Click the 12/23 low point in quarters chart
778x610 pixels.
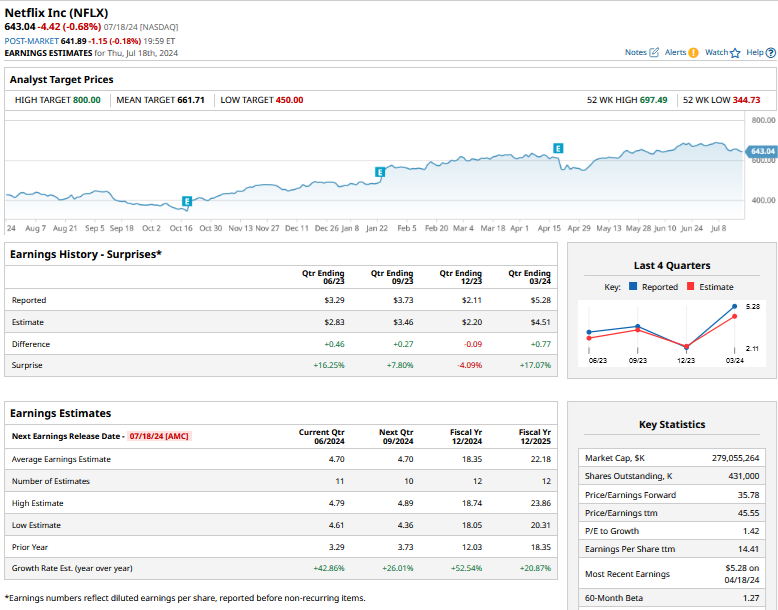click(686, 346)
